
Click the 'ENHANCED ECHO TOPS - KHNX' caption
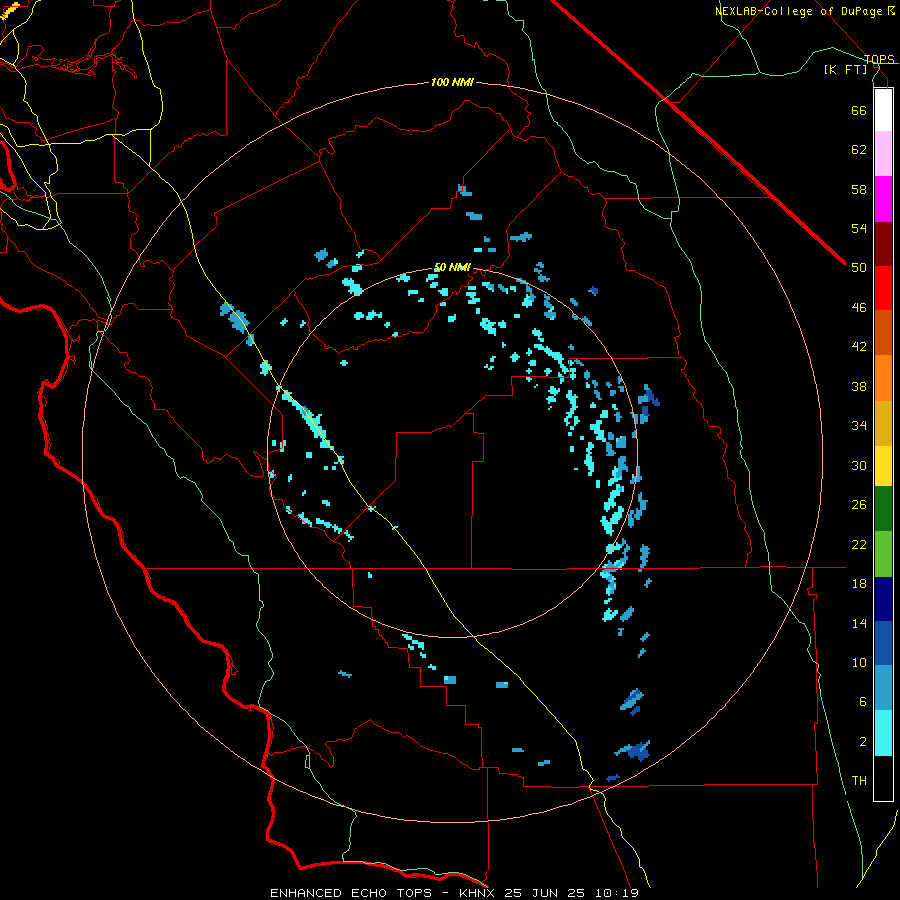pyautogui.click(x=386, y=893)
